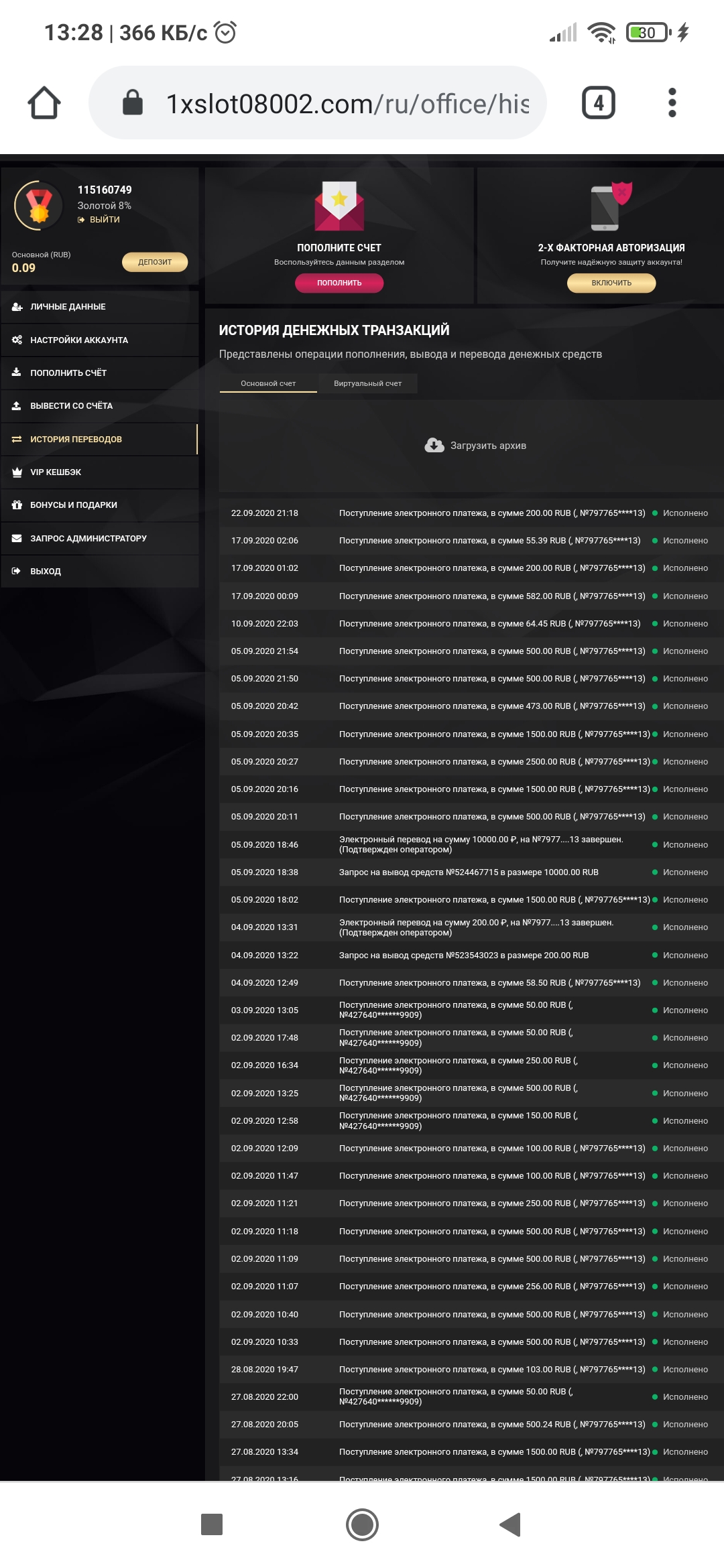Click the gold medal avatar icon
This screenshot has height=1568, width=724.
39,206
